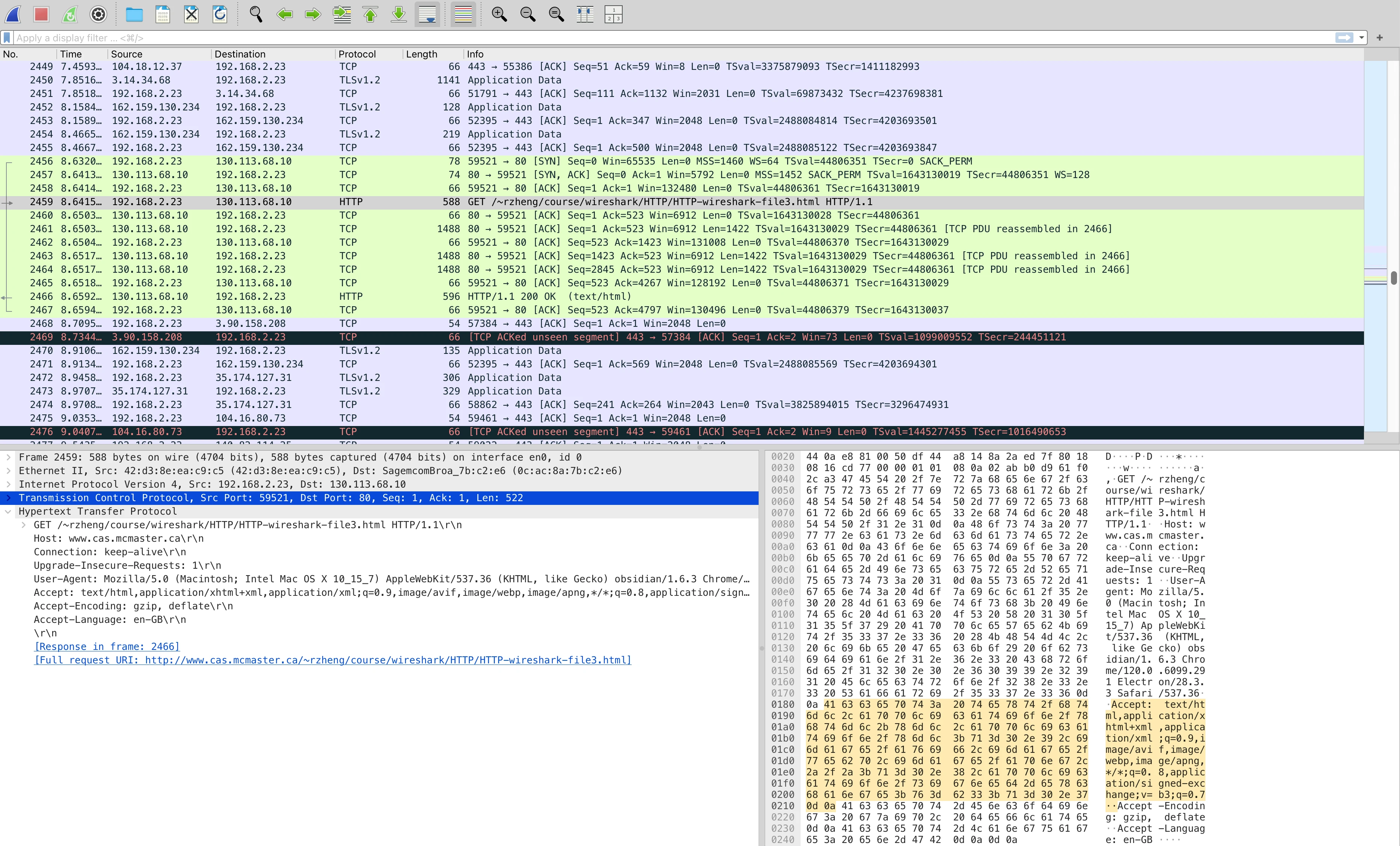Expand the Ethernet II details row
Screen dimensions: 1400x846
[8, 471]
